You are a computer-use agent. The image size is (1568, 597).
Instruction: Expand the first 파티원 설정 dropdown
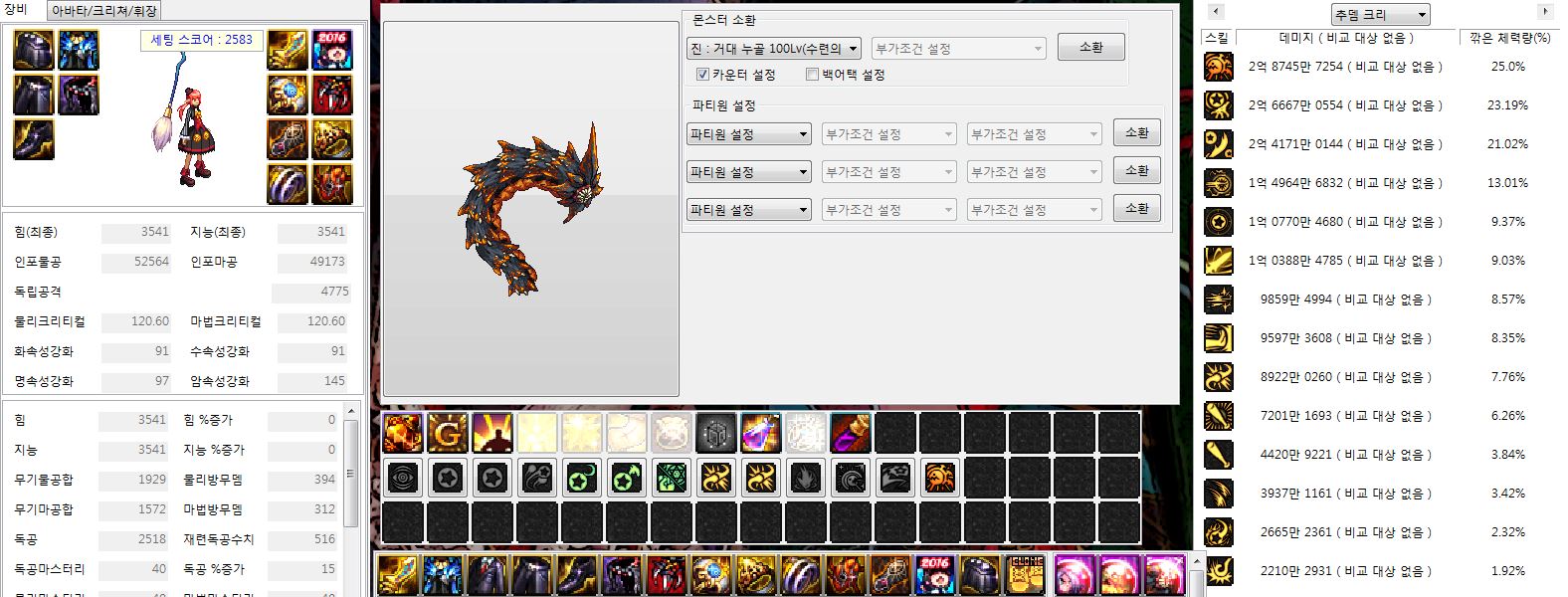(x=749, y=134)
